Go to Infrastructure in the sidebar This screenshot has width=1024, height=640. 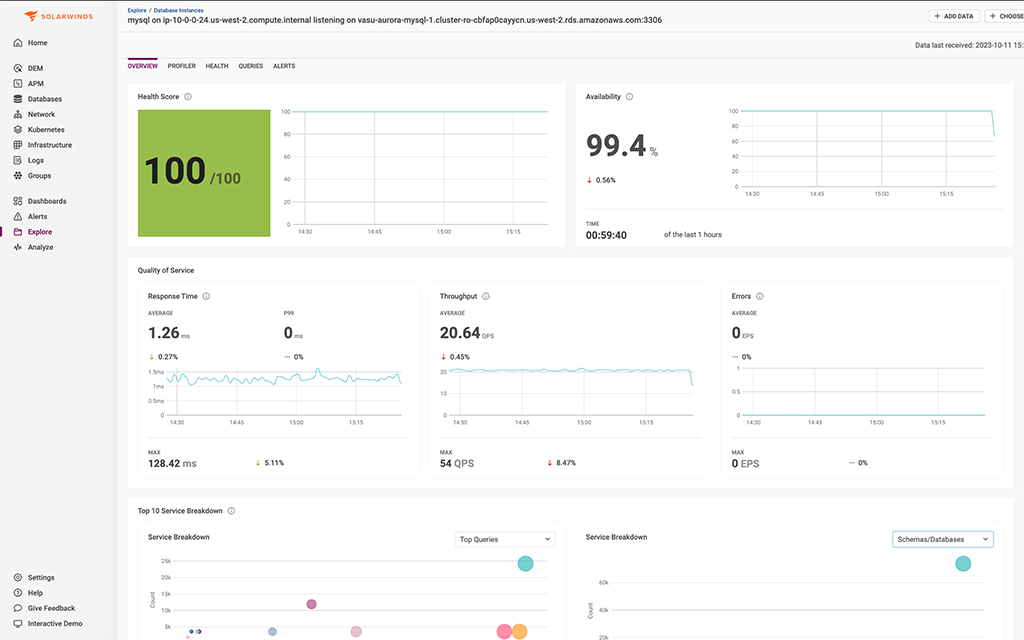[49, 145]
